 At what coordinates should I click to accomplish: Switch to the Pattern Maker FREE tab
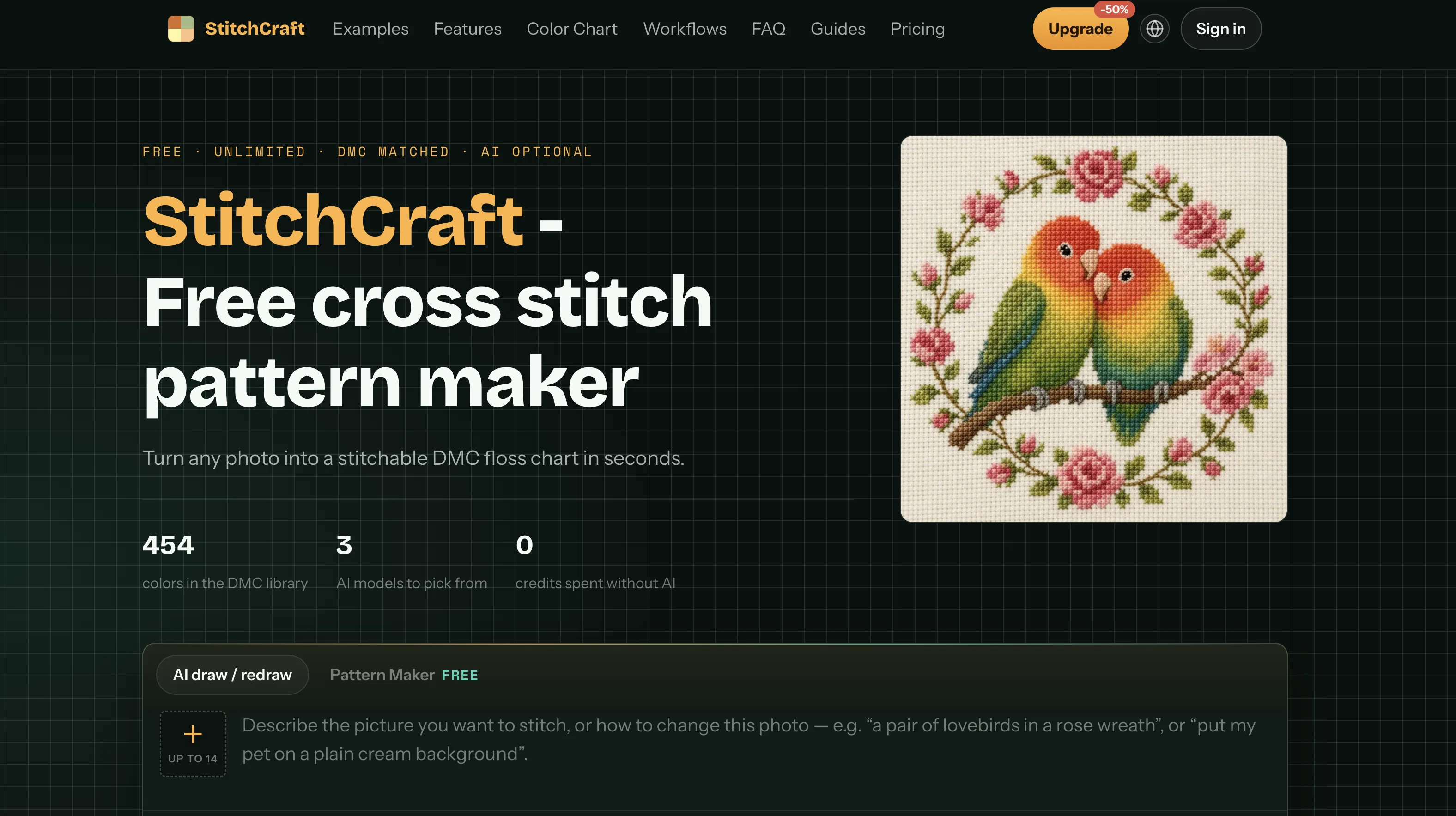[x=404, y=675]
